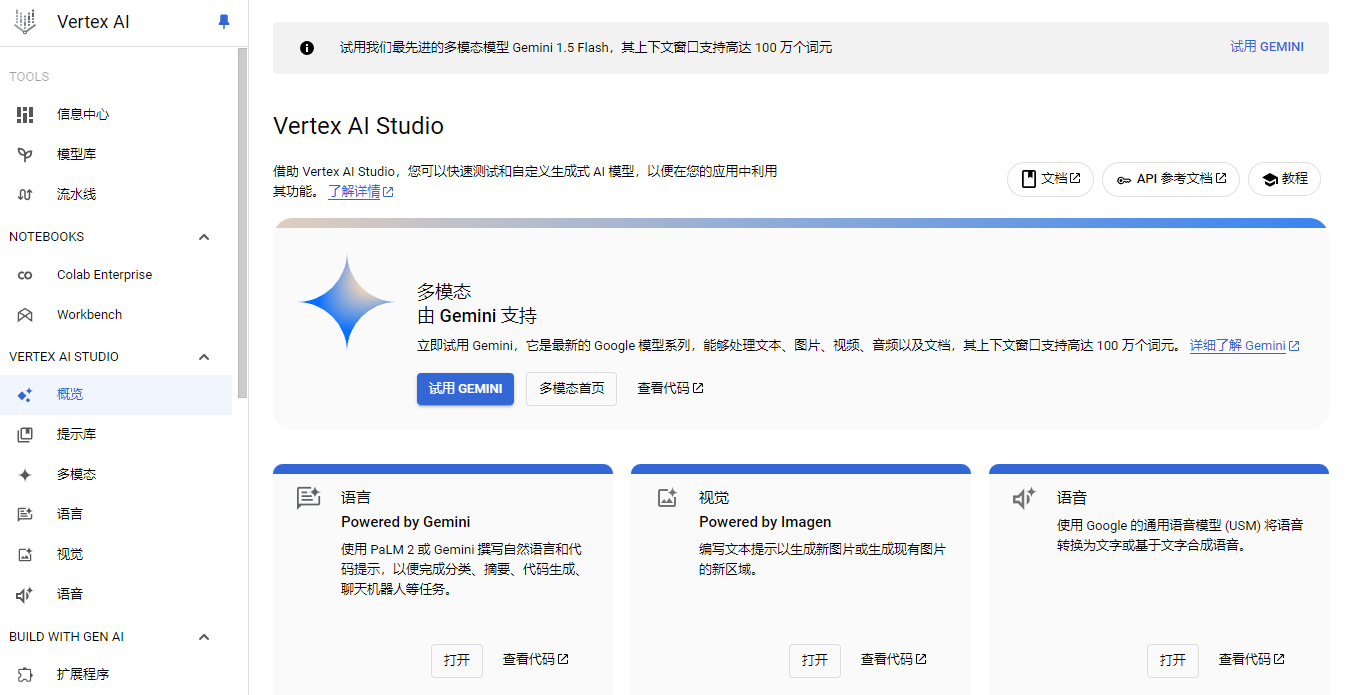Click the sidebar 语音 speaker icon
This screenshot has width=1357, height=695.
click(x=25, y=595)
